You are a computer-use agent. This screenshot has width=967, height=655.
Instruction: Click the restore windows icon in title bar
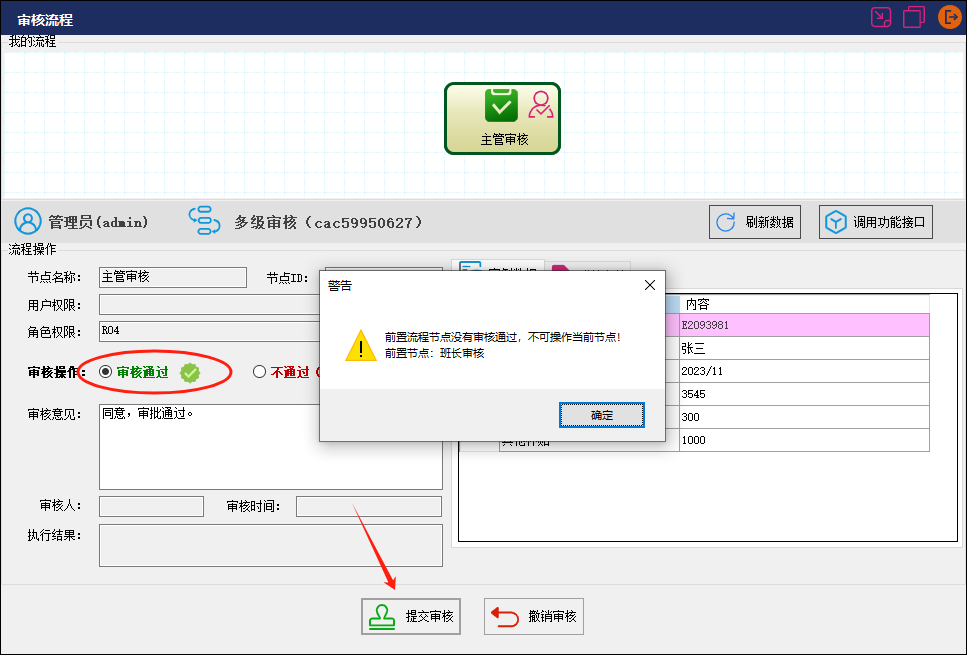point(913,17)
